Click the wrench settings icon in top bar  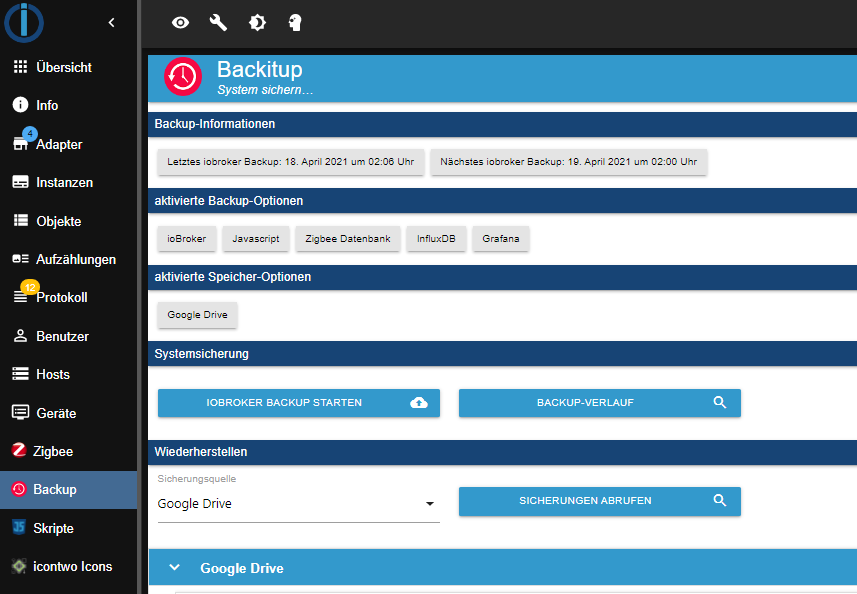218,22
